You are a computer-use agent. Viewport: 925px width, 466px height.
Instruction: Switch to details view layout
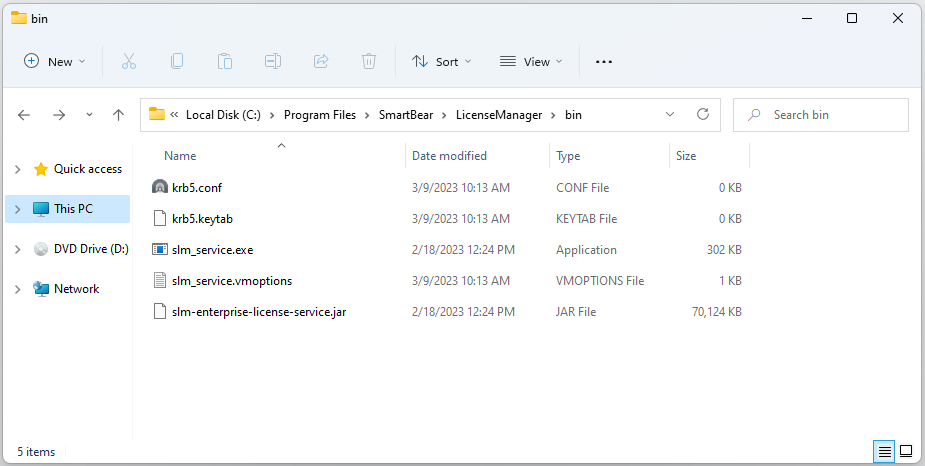(x=884, y=452)
